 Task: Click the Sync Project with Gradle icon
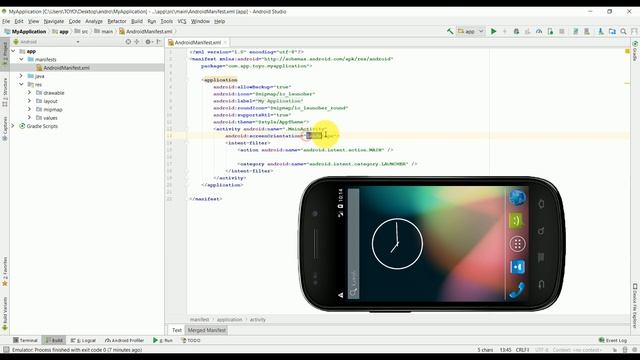576,31
